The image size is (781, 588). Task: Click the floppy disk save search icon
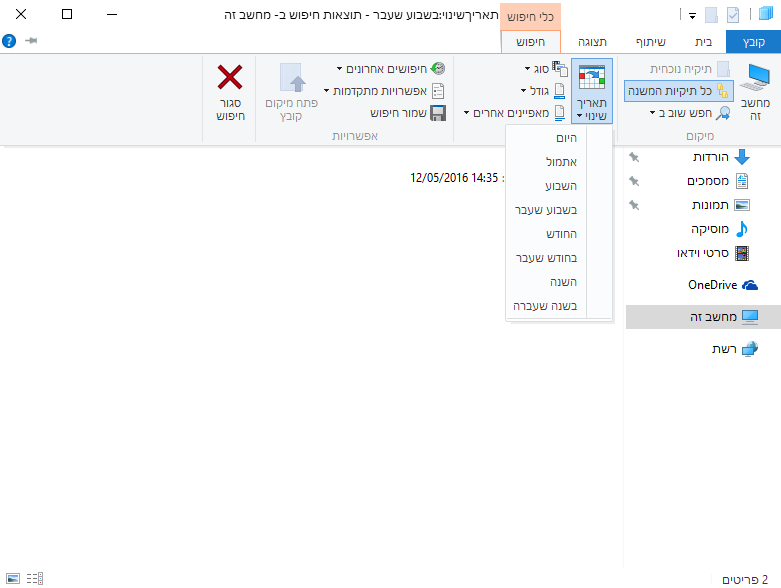click(438, 113)
